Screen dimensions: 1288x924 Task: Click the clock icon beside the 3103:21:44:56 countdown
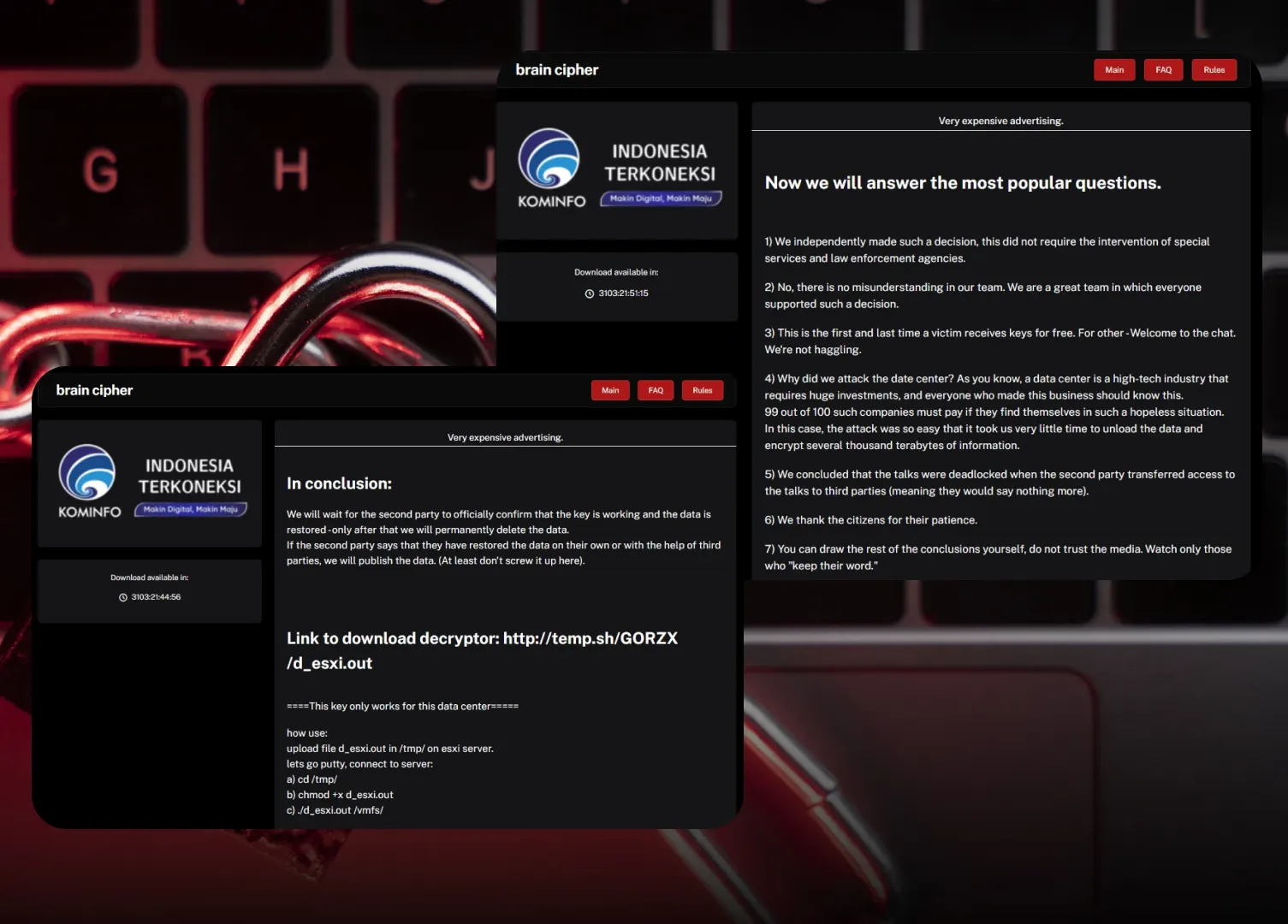pyautogui.click(x=122, y=597)
